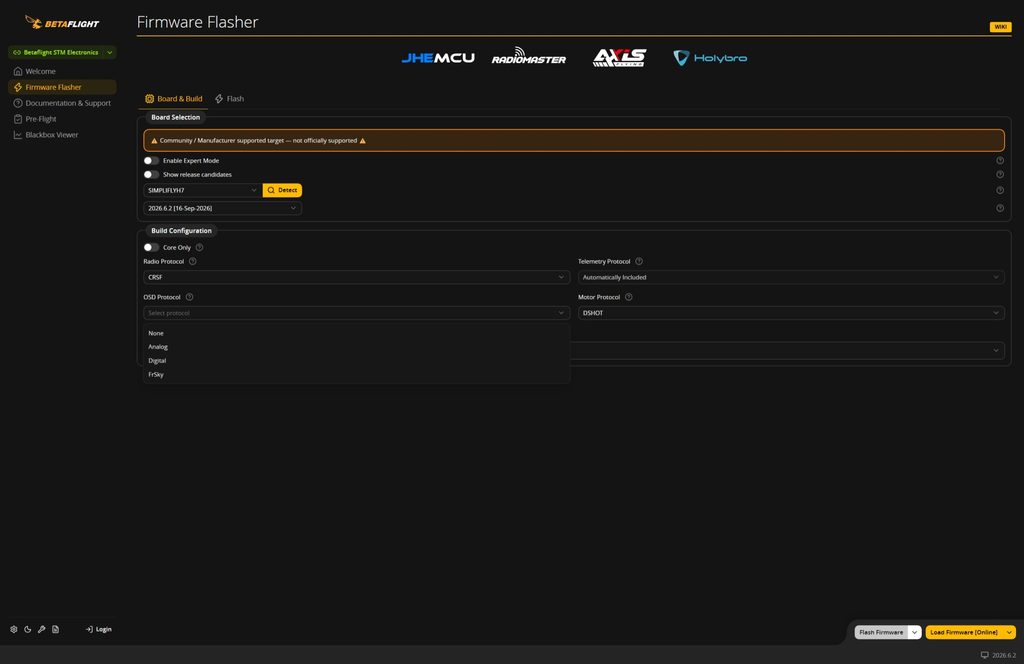Click the help icon beside Core Only
This screenshot has width=1024, height=664.
199,247
